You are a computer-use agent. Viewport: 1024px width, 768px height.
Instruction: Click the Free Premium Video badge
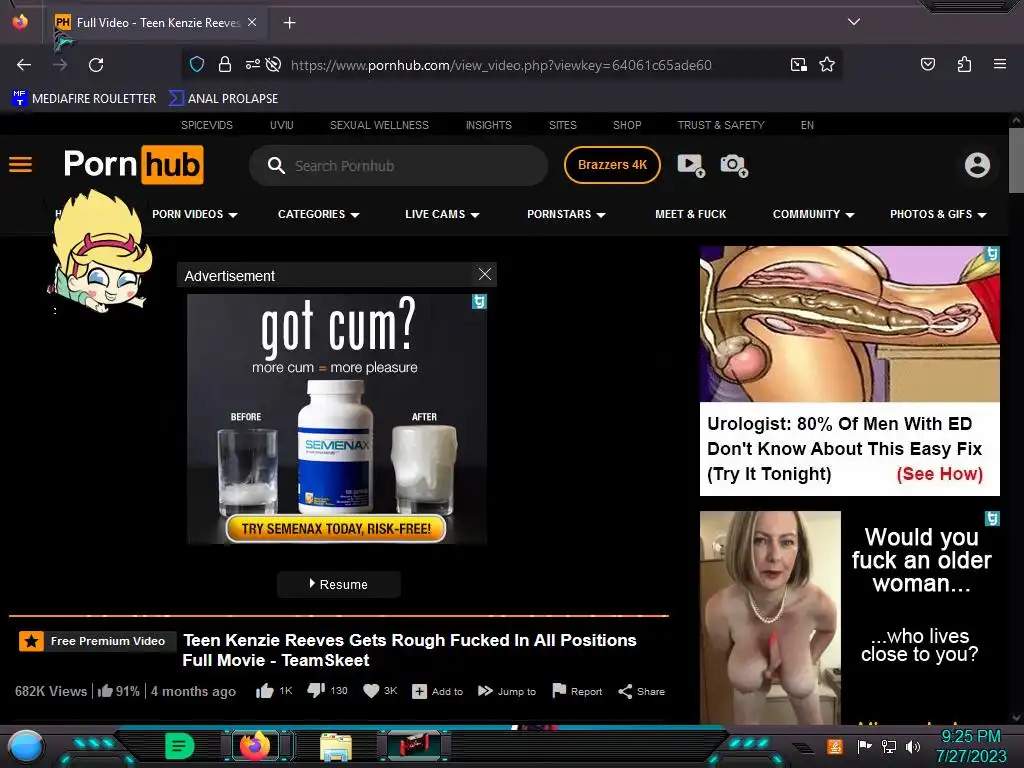tap(97, 641)
